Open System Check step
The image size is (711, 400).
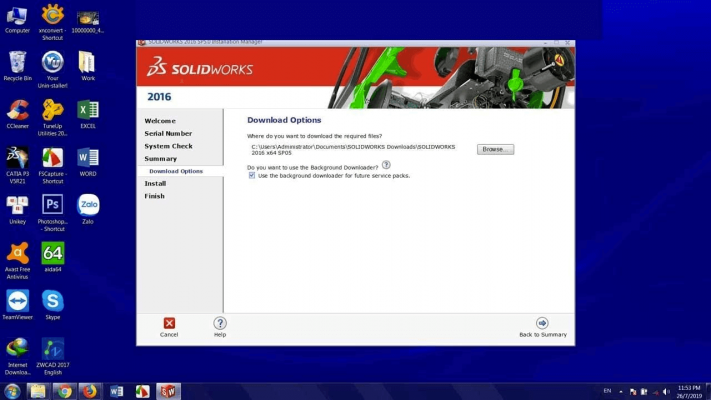click(168, 146)
